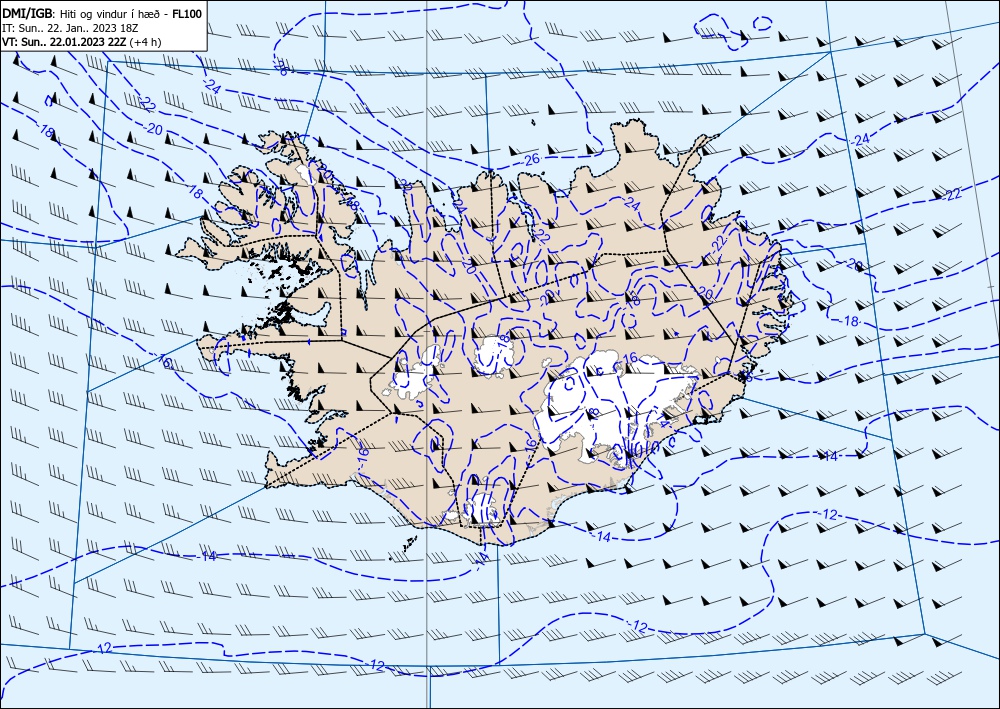This screenshot has height=709, width=1000.
Task: Click the "-14" isotherm label in the southwest sea
Action: pos(208,556)
